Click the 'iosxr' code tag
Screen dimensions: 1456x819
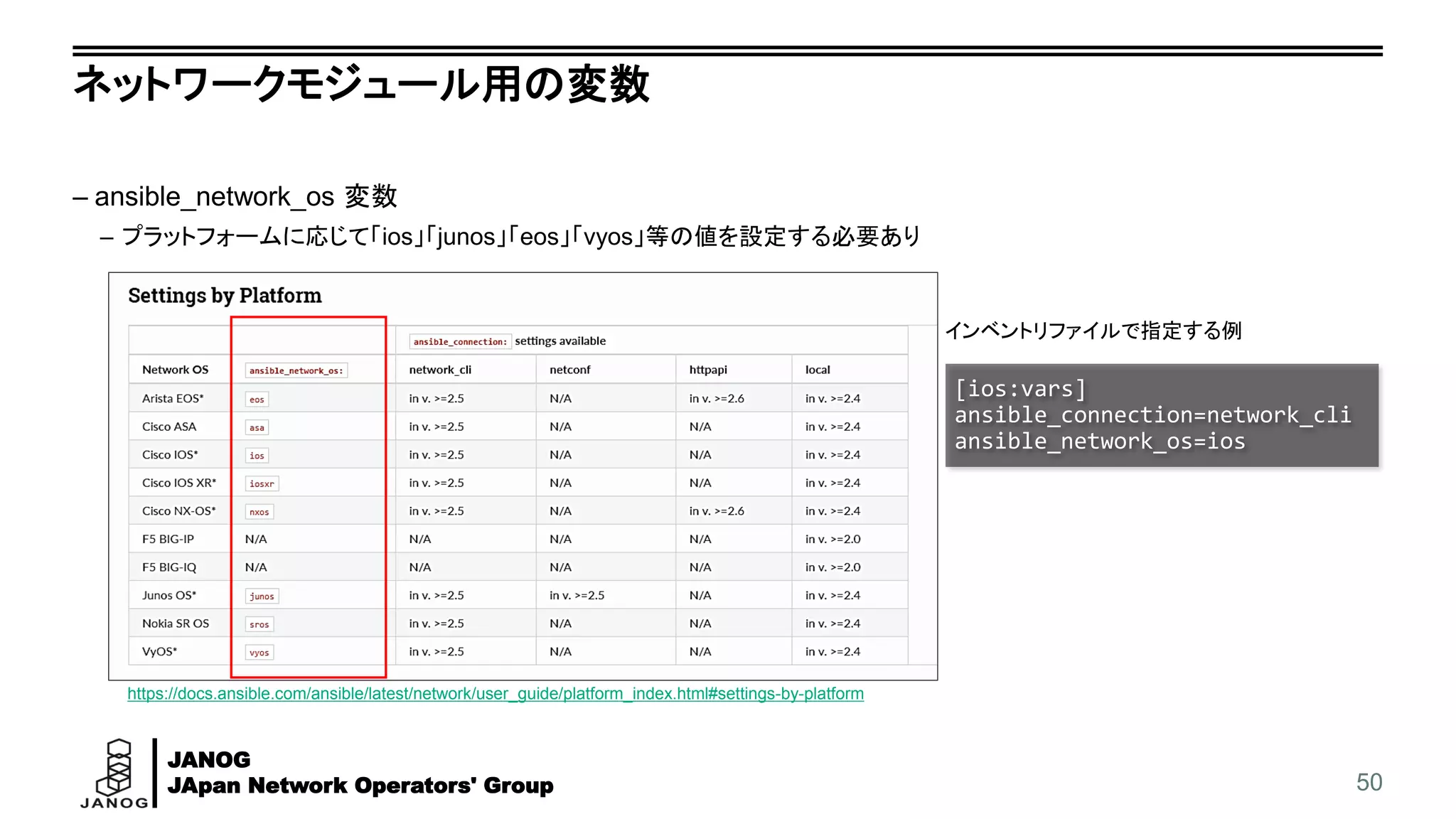pos(262,484)
